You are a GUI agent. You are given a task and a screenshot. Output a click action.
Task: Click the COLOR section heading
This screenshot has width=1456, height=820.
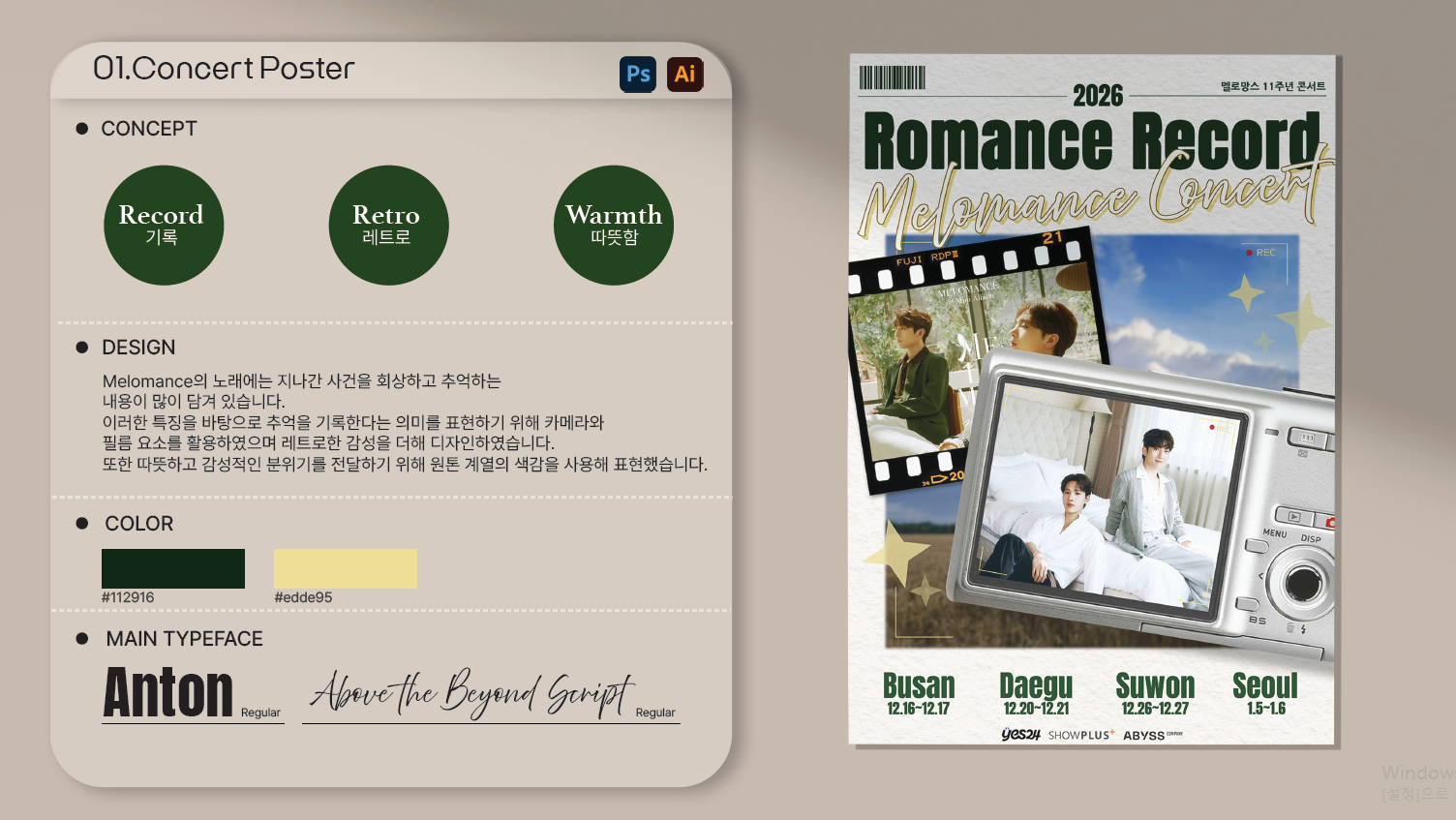[x=139, y=524]
